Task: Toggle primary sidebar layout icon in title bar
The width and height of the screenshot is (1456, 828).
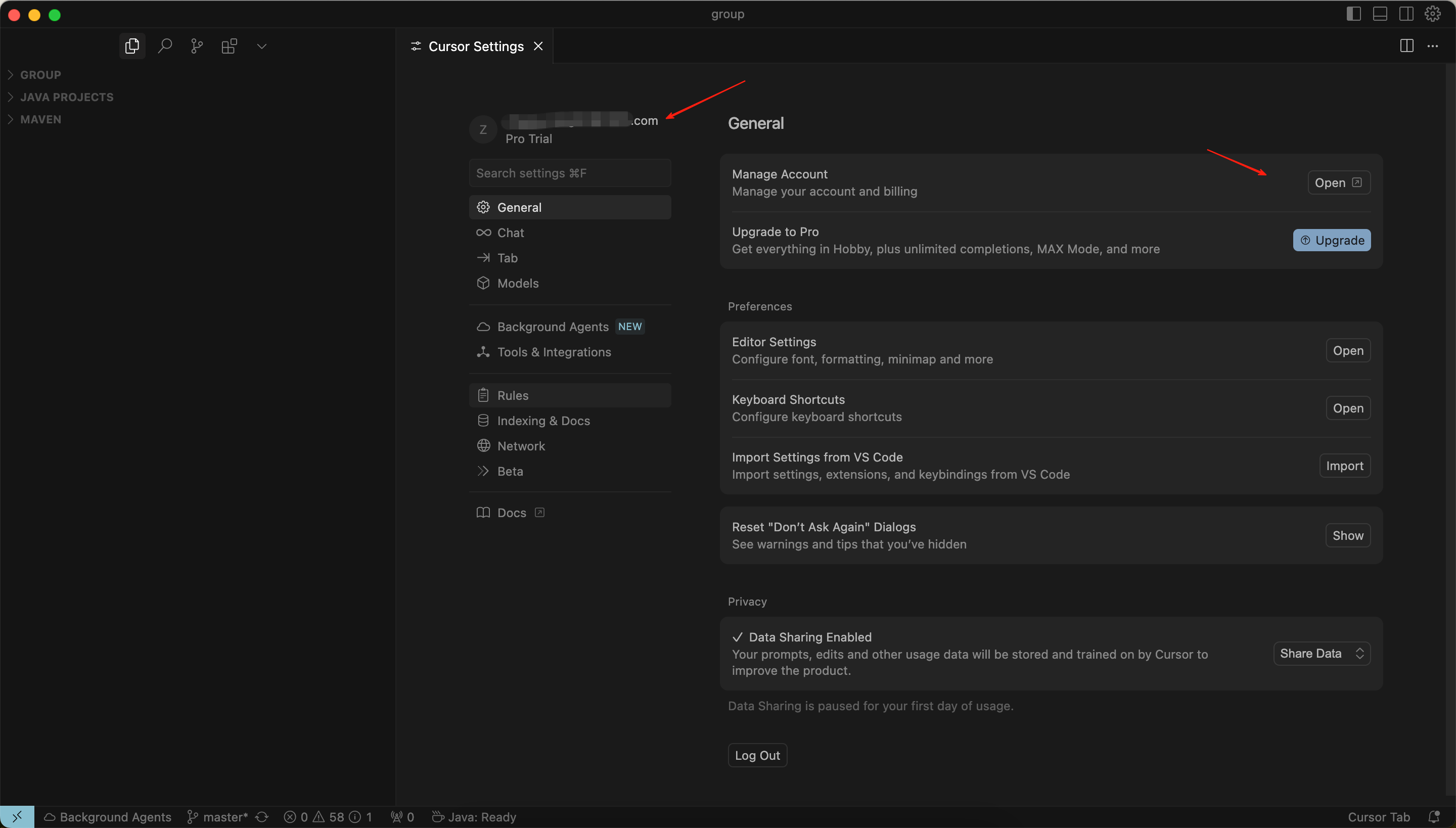Action: [1354, 14]
